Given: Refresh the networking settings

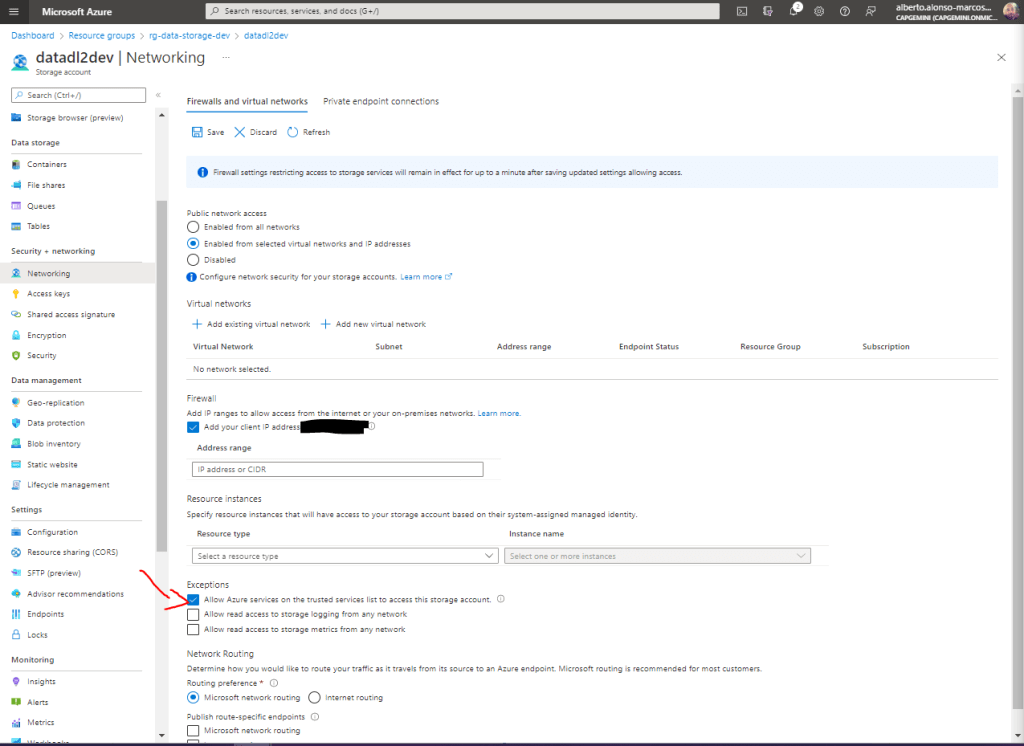Looking at the screenshot, I should tap(293, 132).
